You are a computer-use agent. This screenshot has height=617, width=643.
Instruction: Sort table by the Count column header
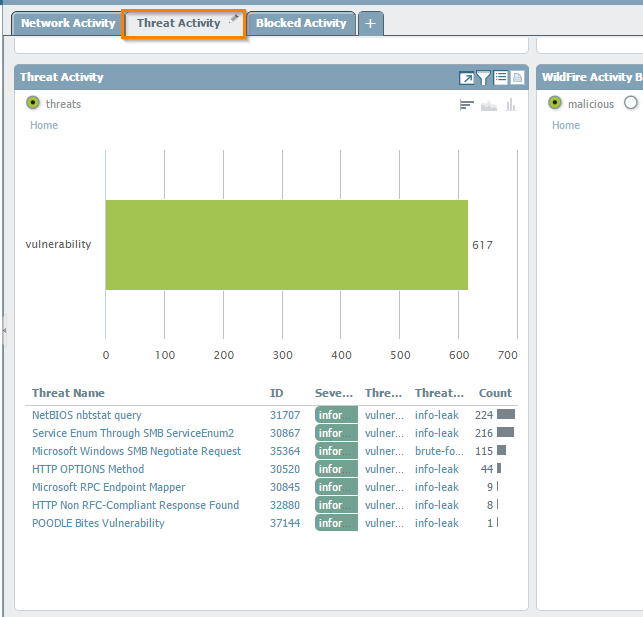pos(495,393)
